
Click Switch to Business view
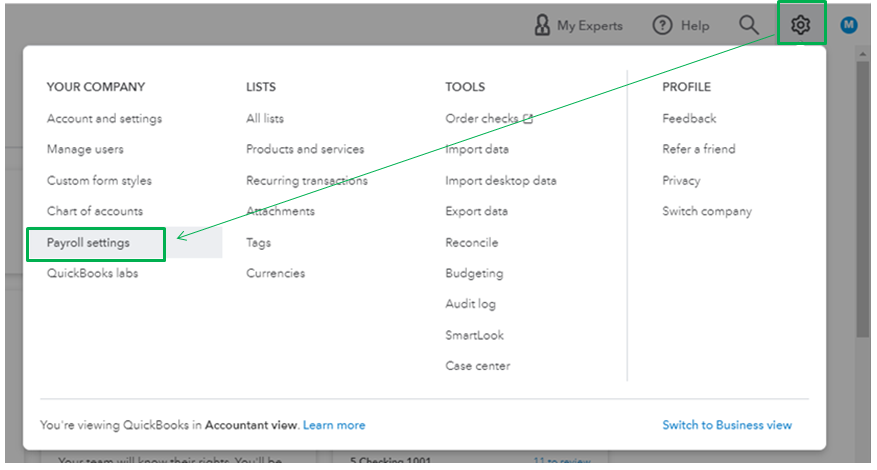pyautogui.click(x=727, y=425)
